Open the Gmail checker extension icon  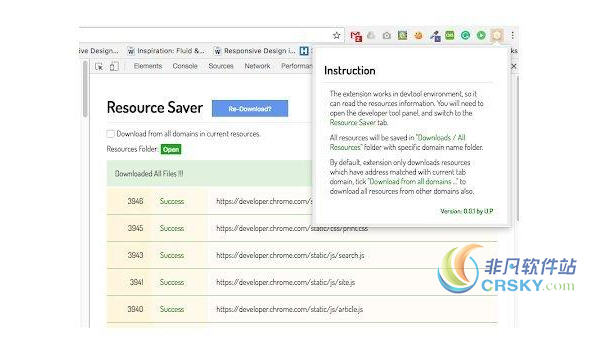click(356, 36)
